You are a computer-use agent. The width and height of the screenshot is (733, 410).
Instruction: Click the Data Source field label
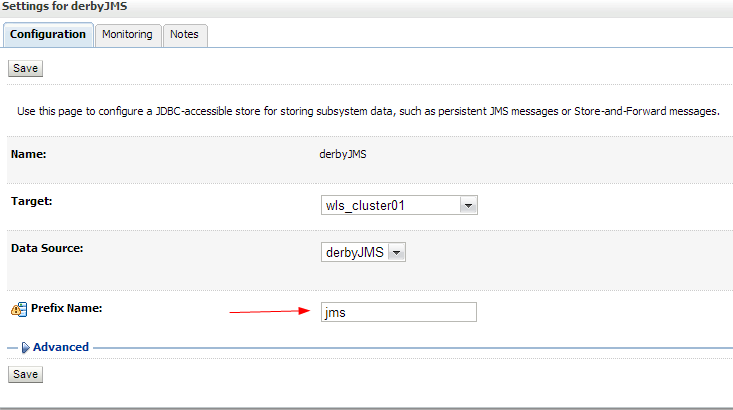(x=47, y=248)
